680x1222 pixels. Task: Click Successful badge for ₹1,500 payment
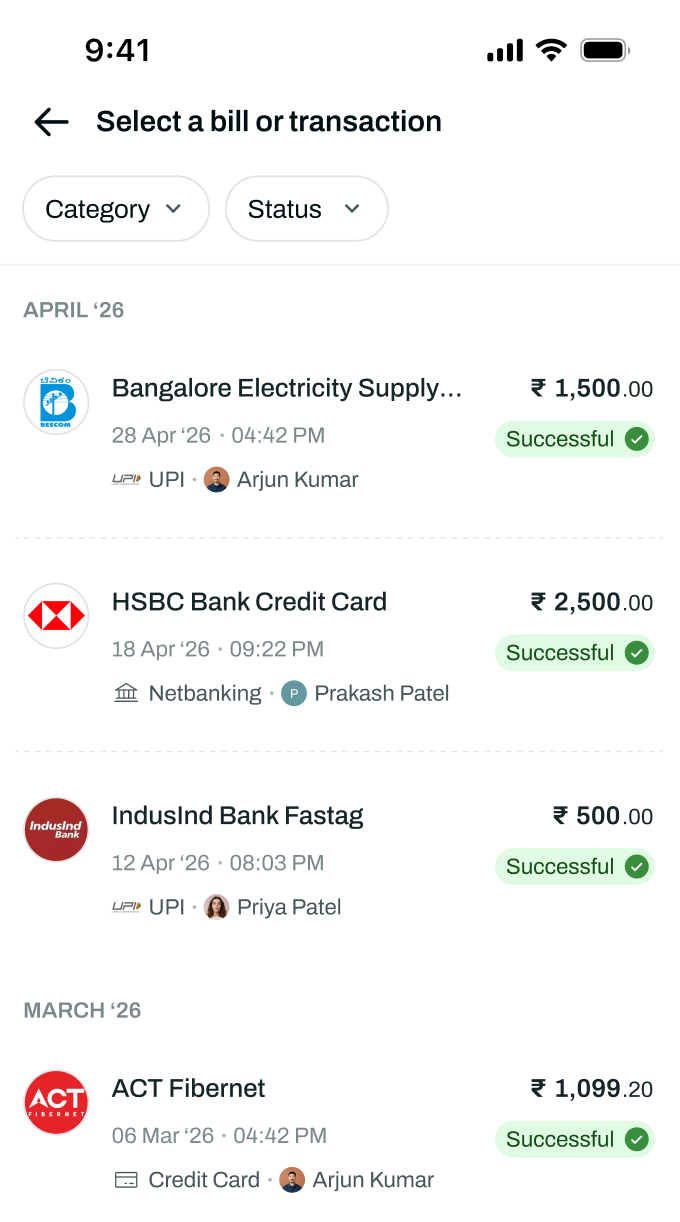(x=575, y=439)
